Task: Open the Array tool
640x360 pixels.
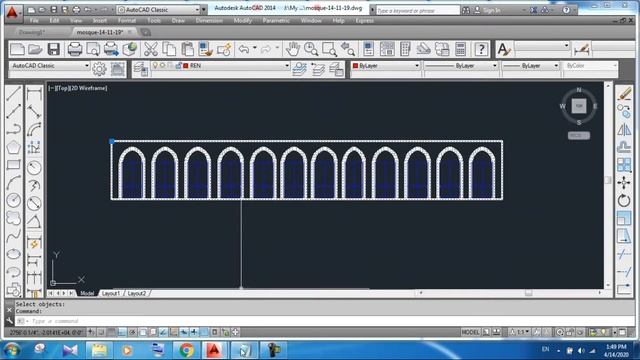Action: (x=624, y=165)
